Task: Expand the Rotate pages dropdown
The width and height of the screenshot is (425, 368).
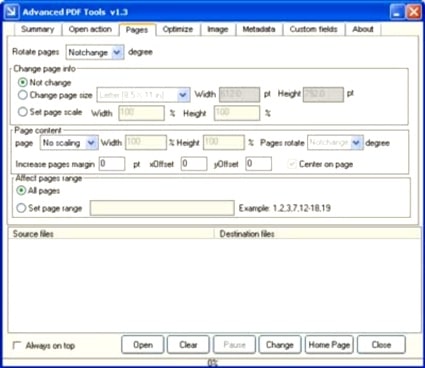Action: 117,52
